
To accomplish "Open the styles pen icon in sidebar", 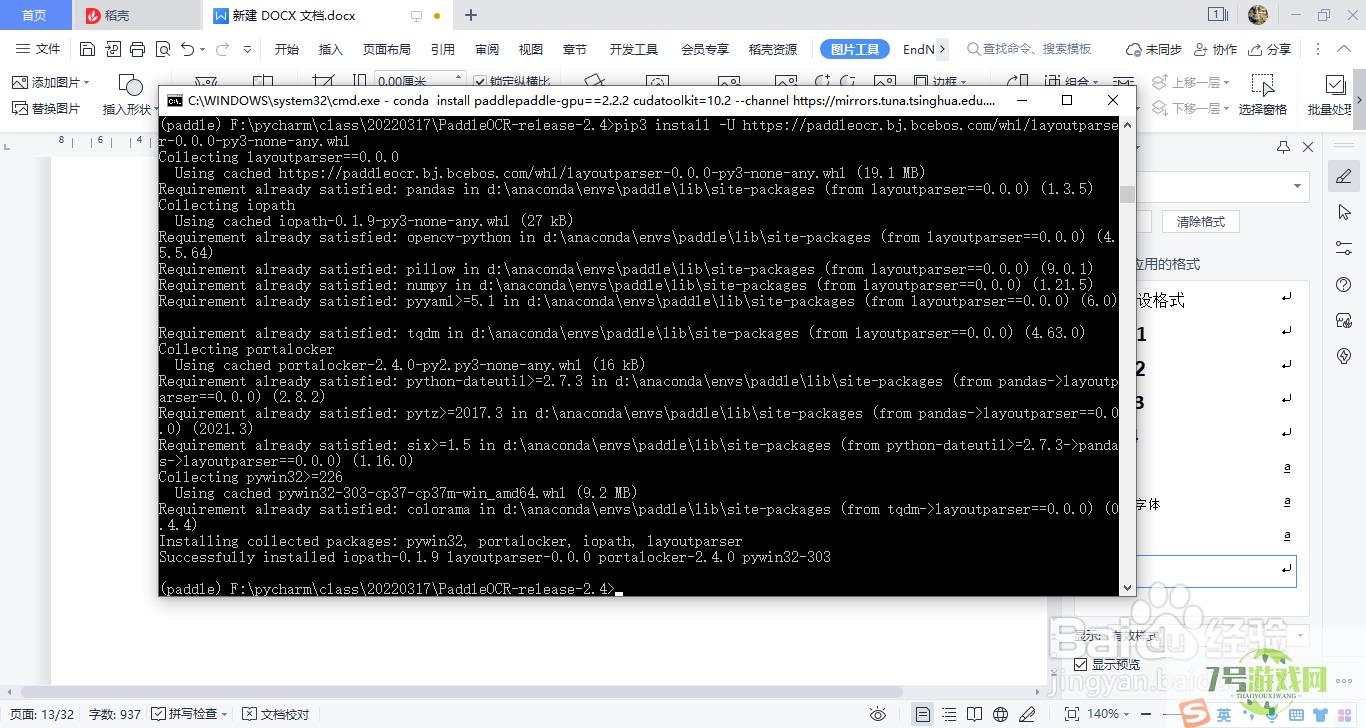I will tap(1344, 177).
